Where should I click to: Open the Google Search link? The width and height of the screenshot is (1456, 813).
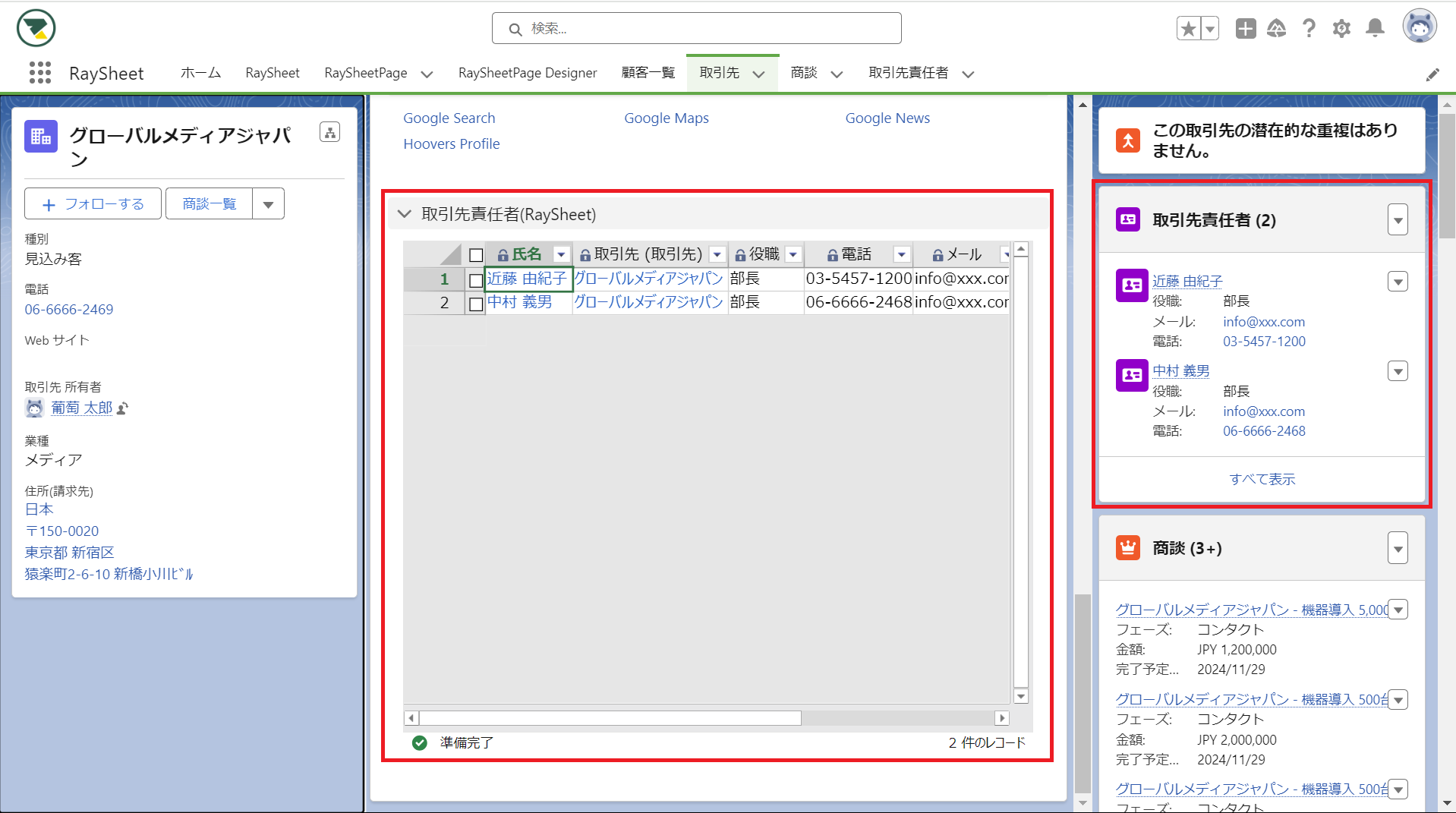(x=449, y=118)
